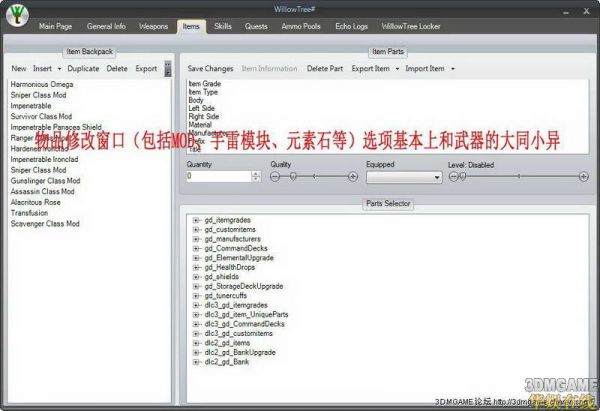
Task: Click the Duplicate button in Item Backpack
Action: point(83,69)
